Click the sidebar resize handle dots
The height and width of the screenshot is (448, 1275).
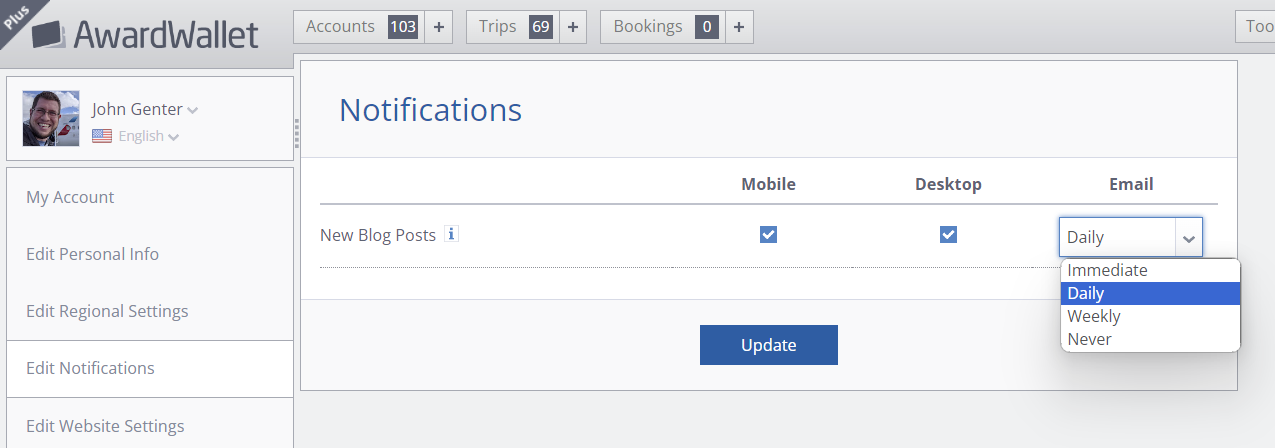[296, 133]
